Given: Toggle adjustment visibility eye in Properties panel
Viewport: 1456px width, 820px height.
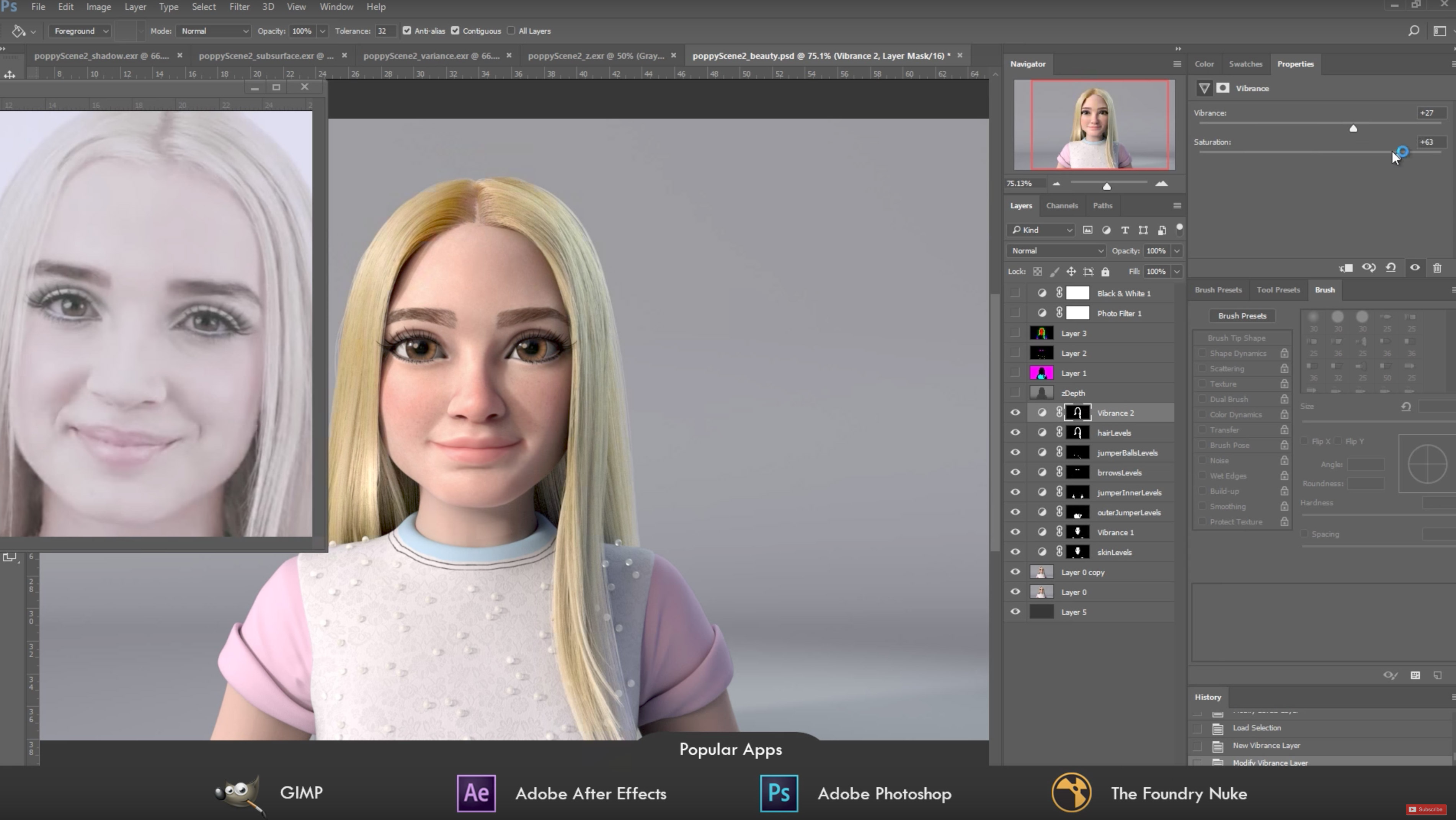Looking at the screenshot, I should pyautogui.click(x=1415, y=268).
